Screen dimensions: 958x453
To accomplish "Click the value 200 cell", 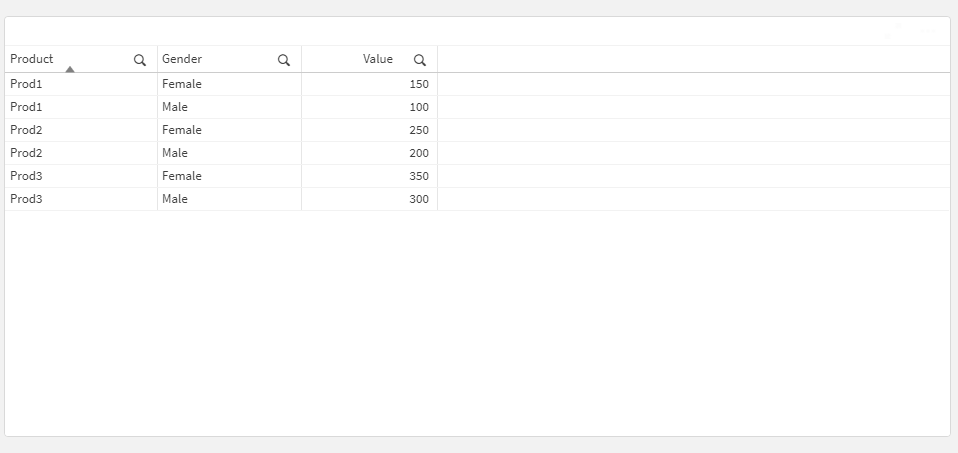I will pos(419,153).
